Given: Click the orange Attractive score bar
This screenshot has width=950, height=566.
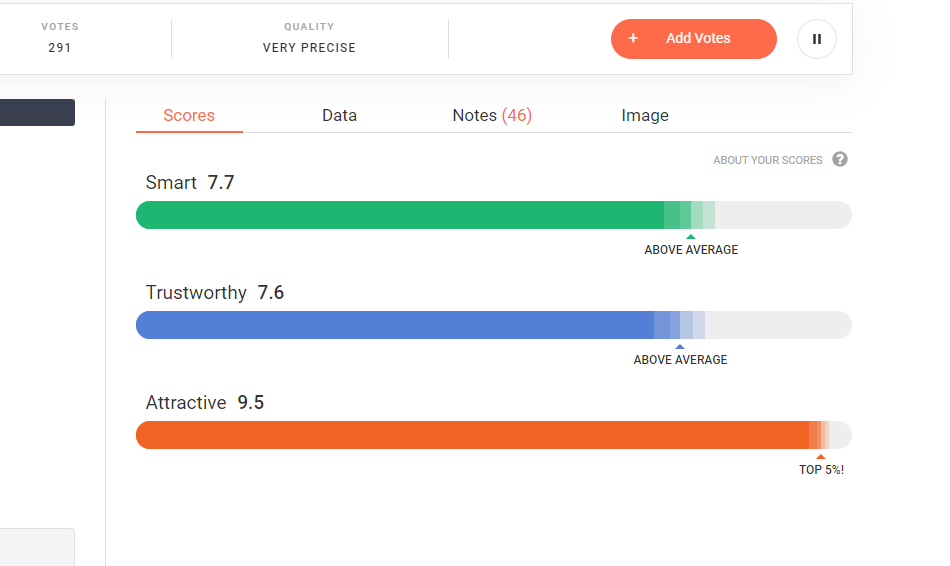Looking at the screenshot, I should click(470, 435).
